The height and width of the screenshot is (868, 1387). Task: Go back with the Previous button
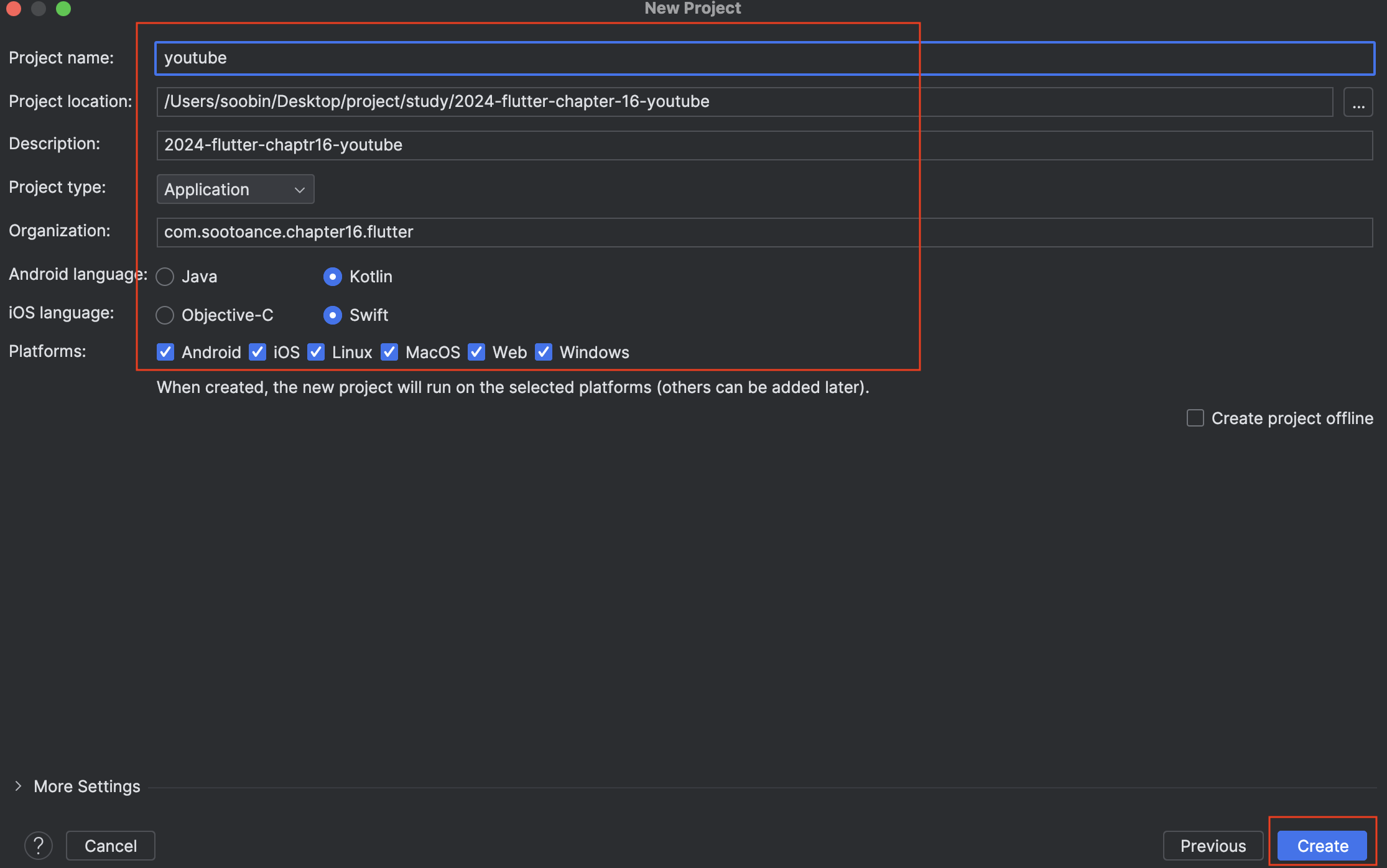[1213, 846]
